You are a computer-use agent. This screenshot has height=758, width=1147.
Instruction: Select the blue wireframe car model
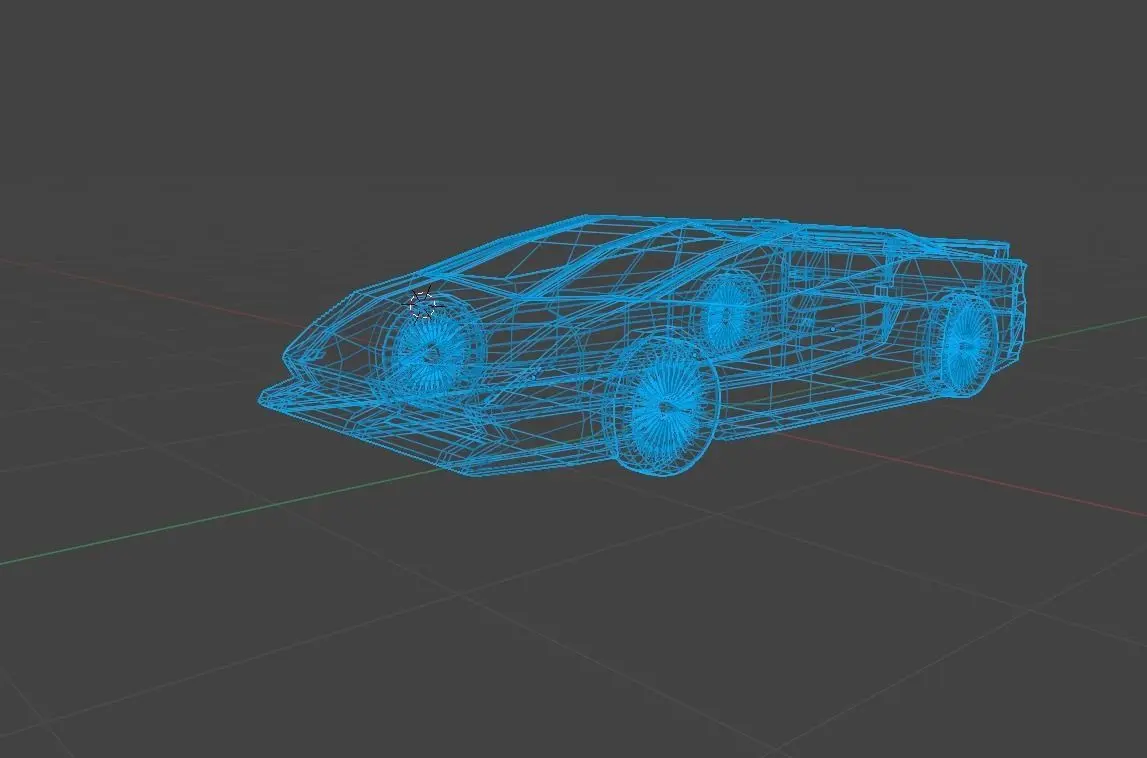(644, 345)
